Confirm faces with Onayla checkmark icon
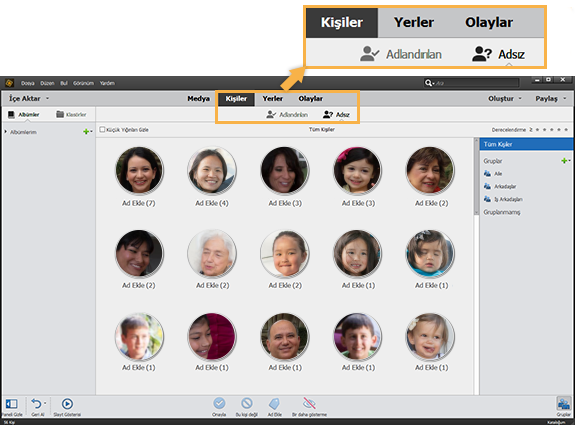Screen dimensions: 575x425 pos(219,403)
